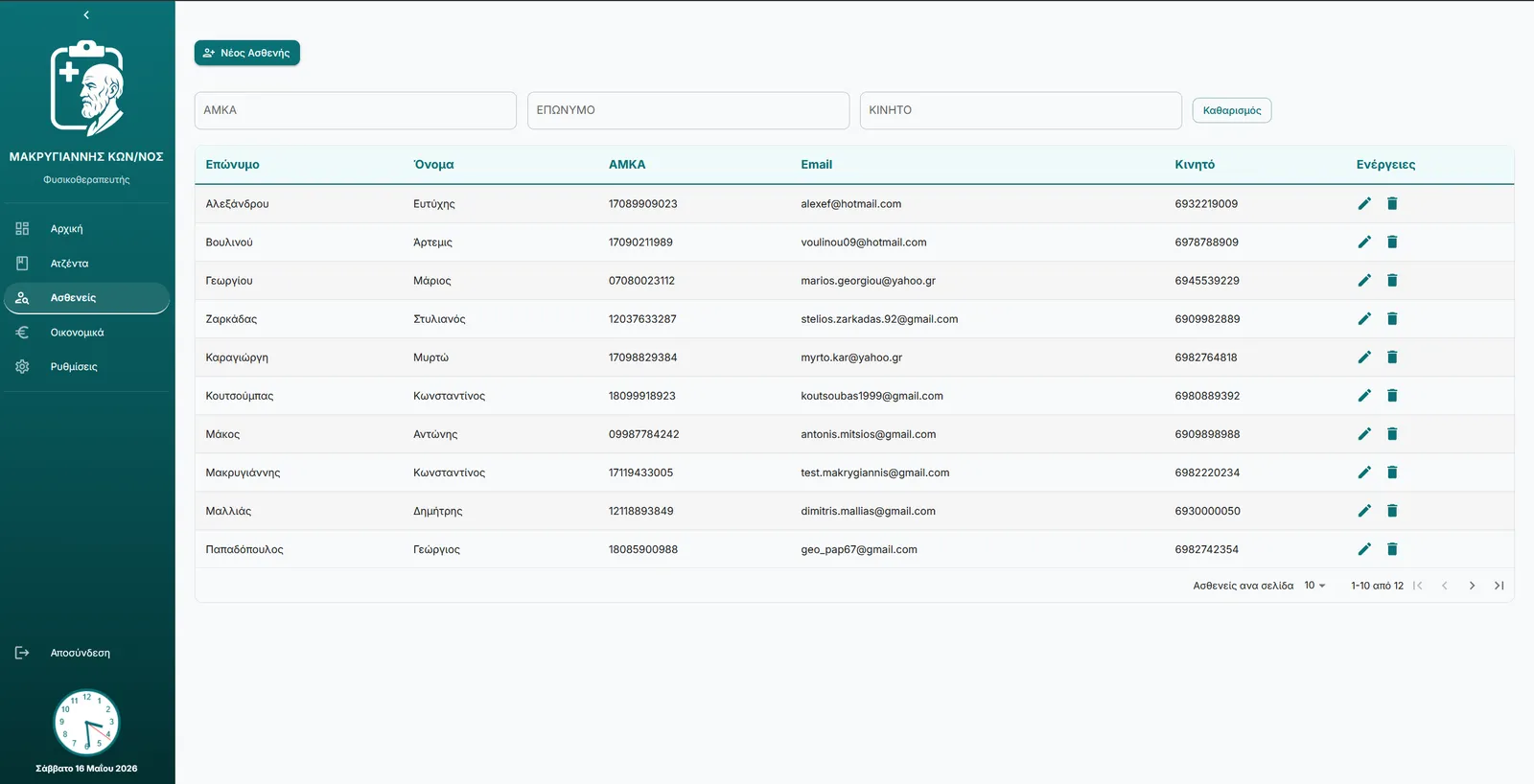
Task: Edit patient Ζαρκάδας with pencil icon
Action: (x=1364, y=318)
